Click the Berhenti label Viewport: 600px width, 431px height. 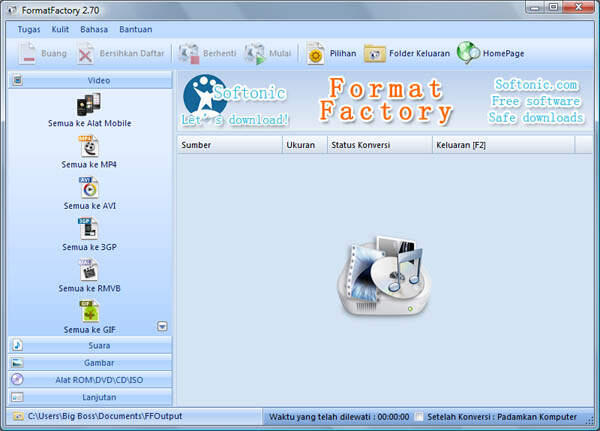pos(220,53)
